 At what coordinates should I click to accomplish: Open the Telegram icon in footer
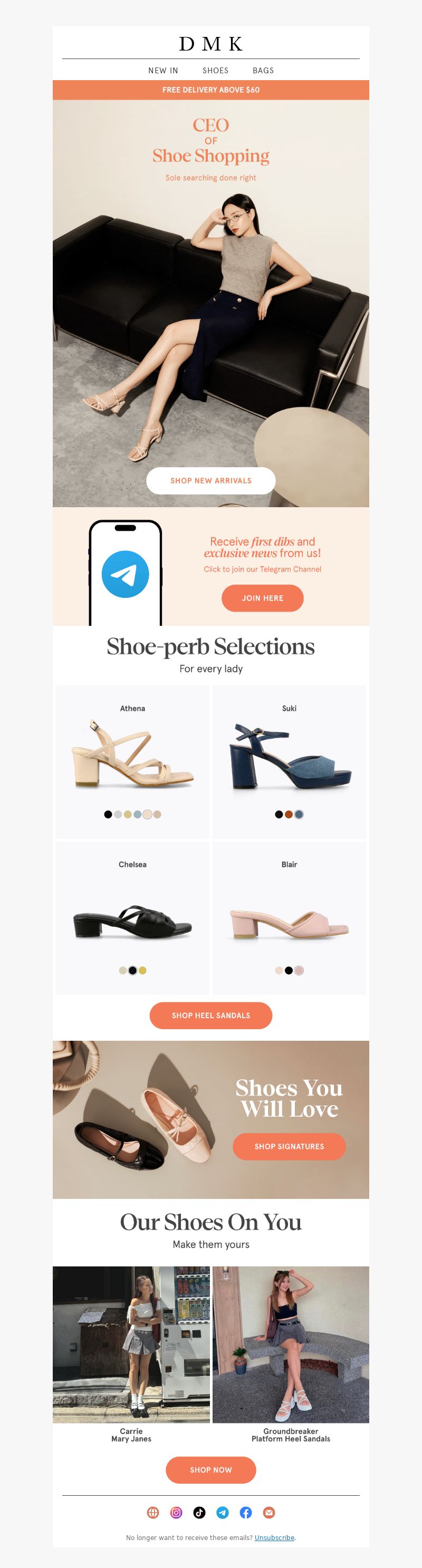222,1512
